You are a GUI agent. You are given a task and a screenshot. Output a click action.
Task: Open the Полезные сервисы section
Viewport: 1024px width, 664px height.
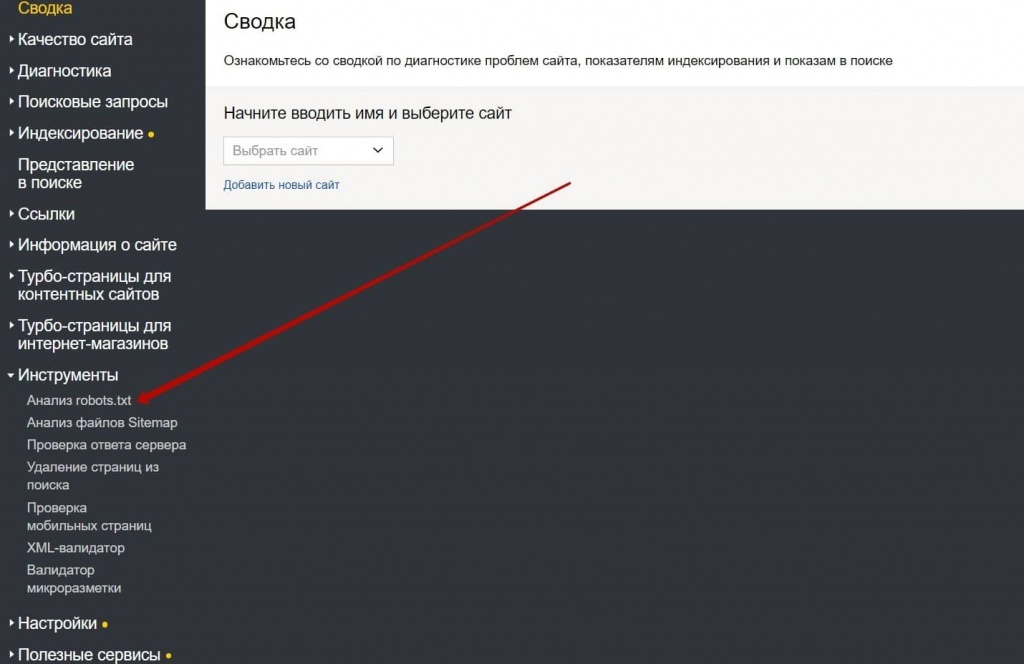(85, 653)
